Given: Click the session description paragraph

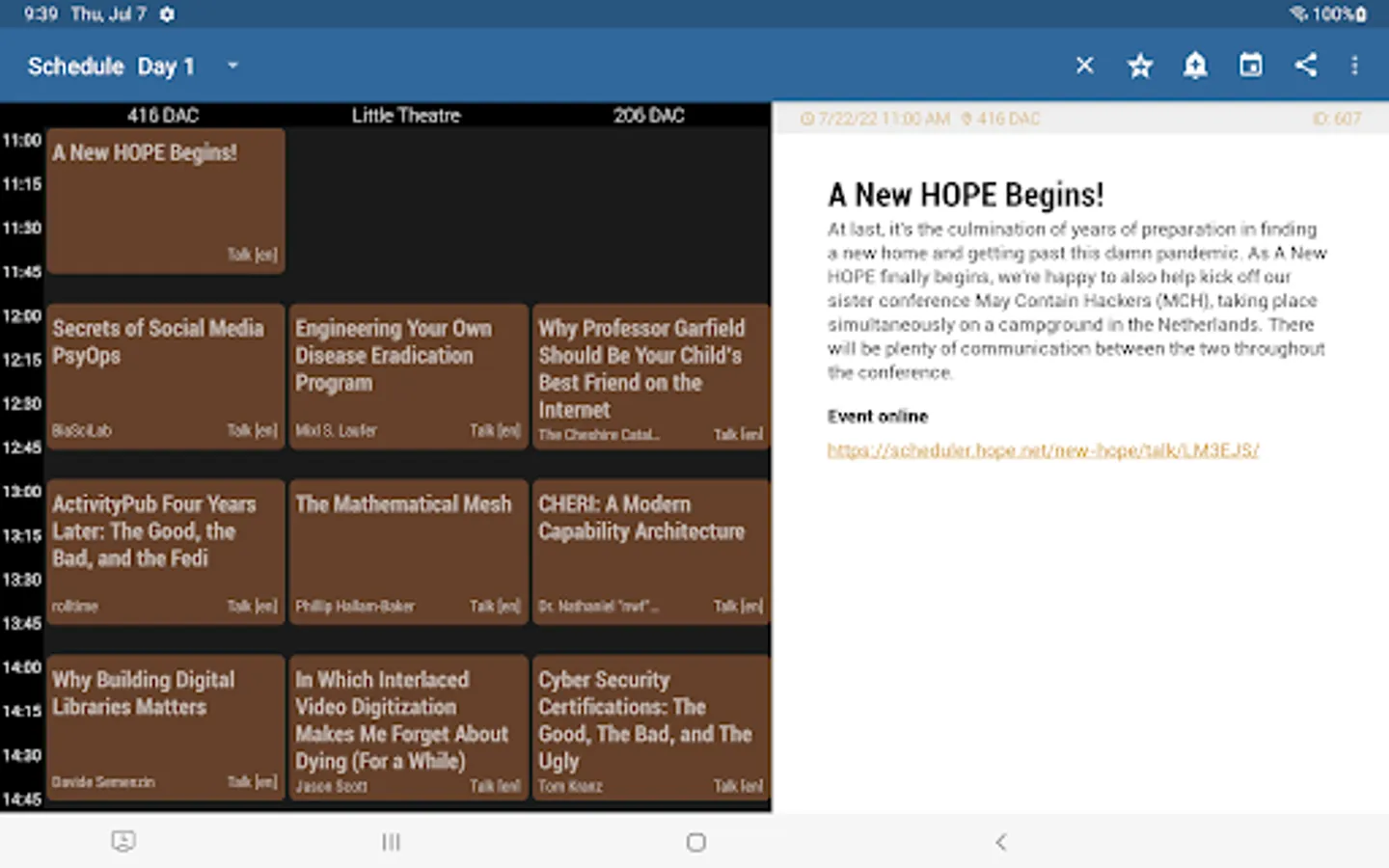Looking at the screenshot, I should [x=1077, y=301].
